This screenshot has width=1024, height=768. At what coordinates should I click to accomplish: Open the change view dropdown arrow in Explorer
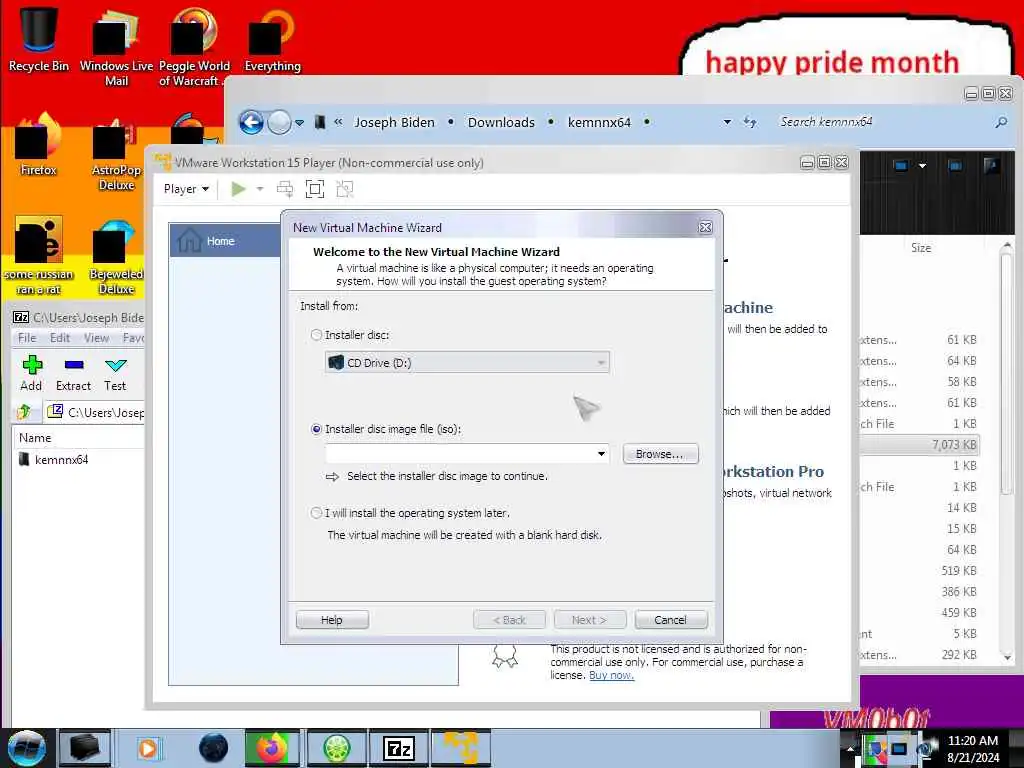pyautogui.click(x=922, y=166)
